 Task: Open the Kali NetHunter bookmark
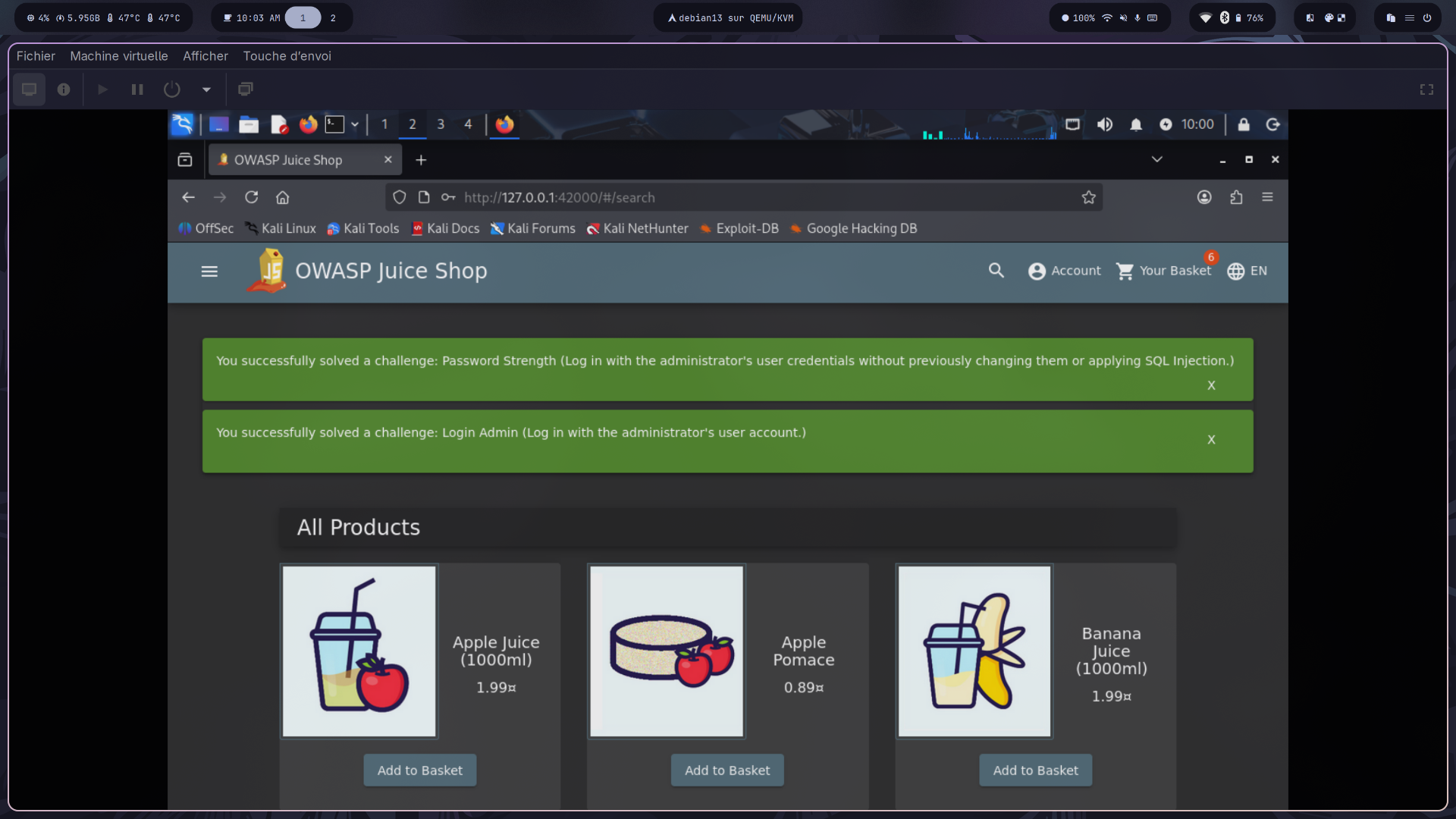tap(637, 228)
